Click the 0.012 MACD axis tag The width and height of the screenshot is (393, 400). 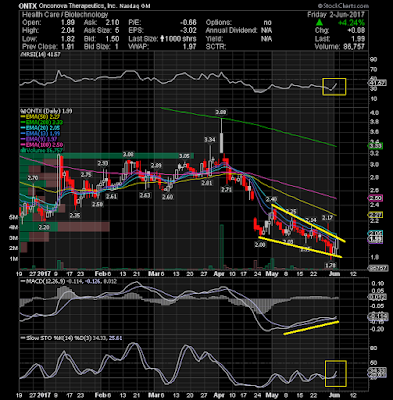pos(377,297)
